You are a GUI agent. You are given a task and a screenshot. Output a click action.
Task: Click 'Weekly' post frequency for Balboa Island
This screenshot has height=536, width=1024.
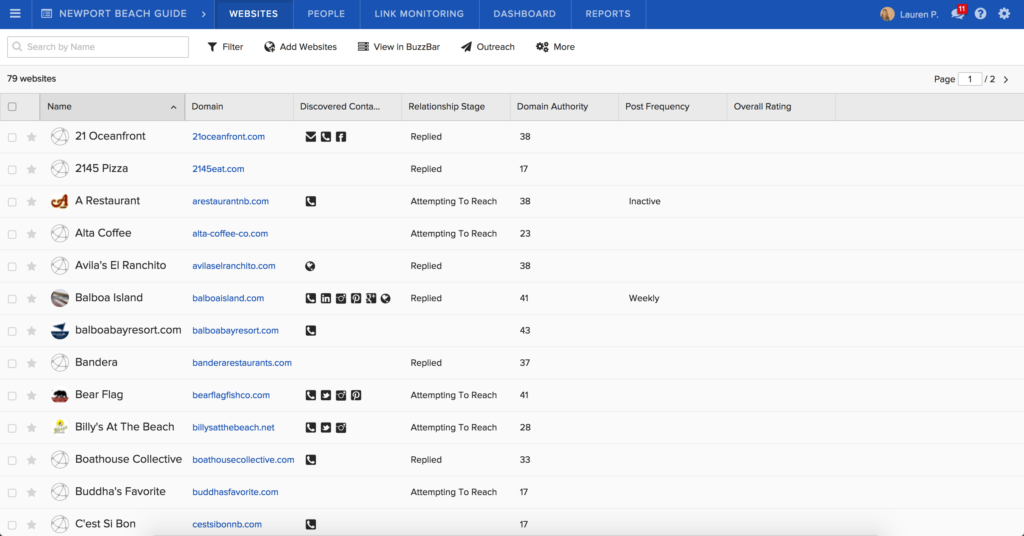[644, 298]
